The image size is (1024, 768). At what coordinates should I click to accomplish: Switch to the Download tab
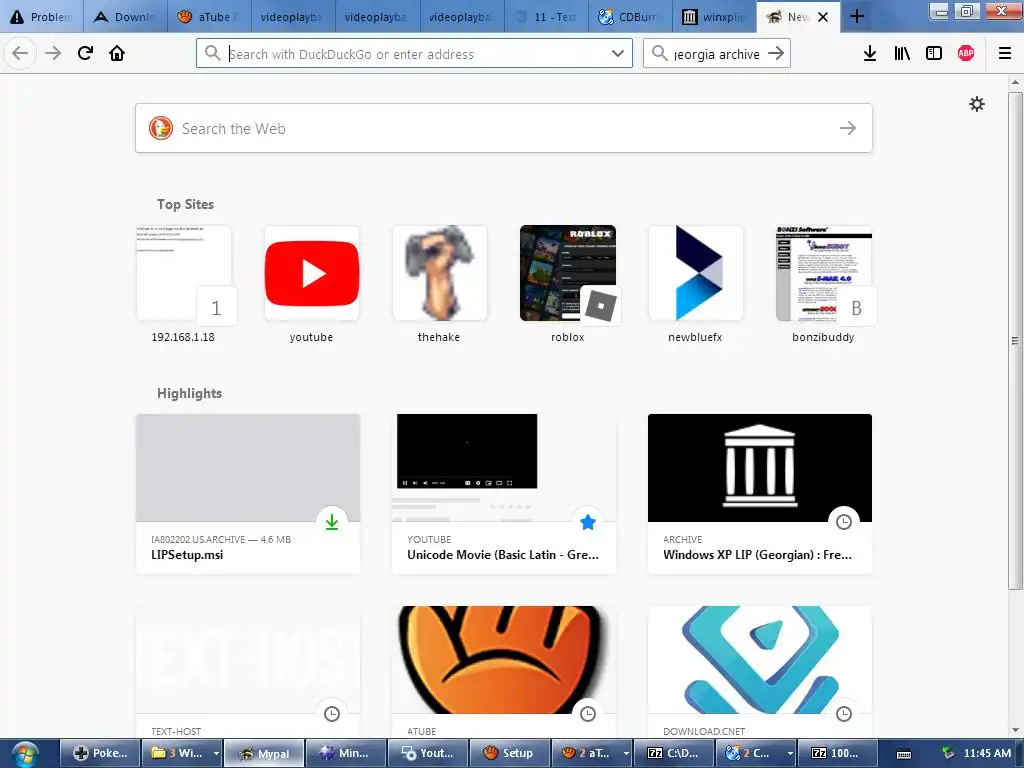click(x=125, y=17)
